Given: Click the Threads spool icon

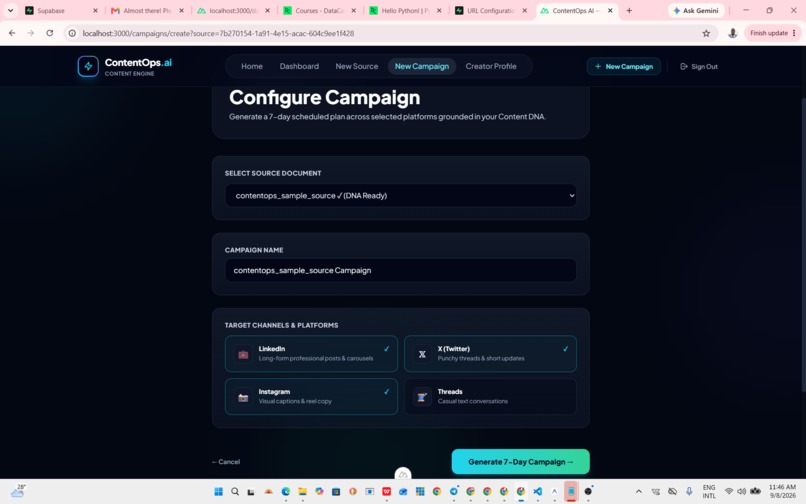Looking at the screenshot, I should click(x=422, y=397).
